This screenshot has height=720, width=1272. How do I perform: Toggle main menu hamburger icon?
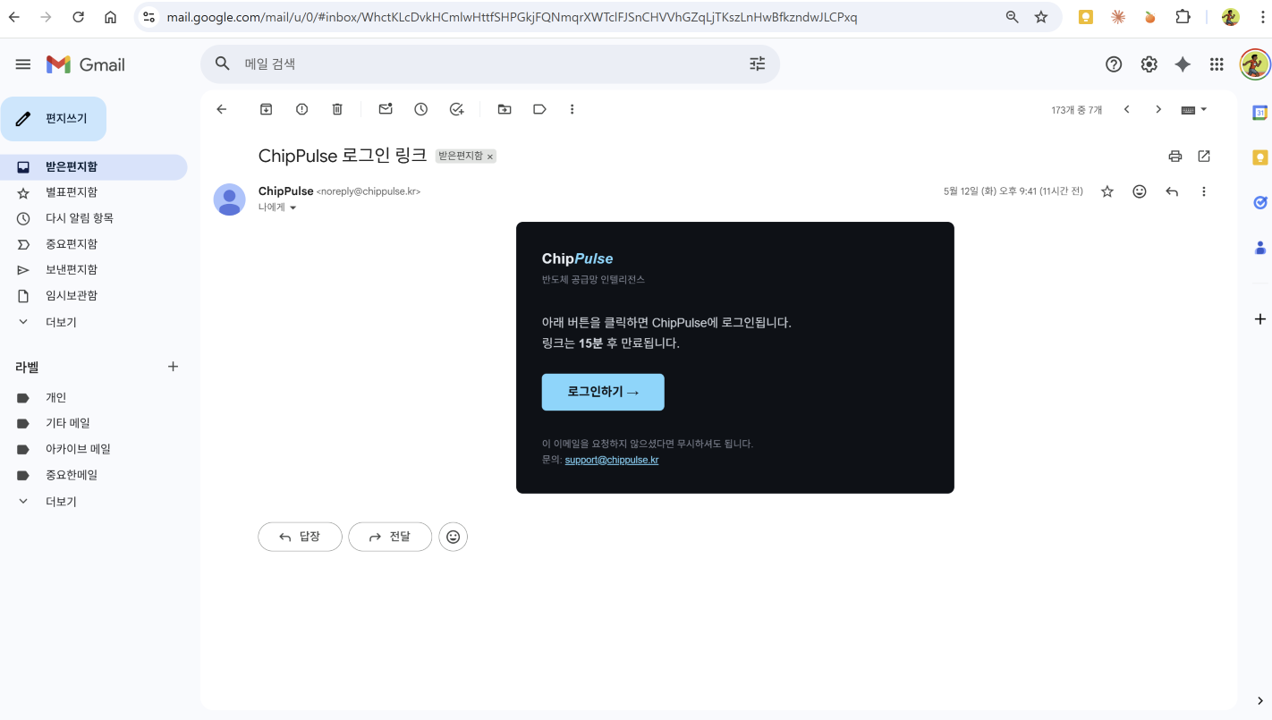point(23,64)
